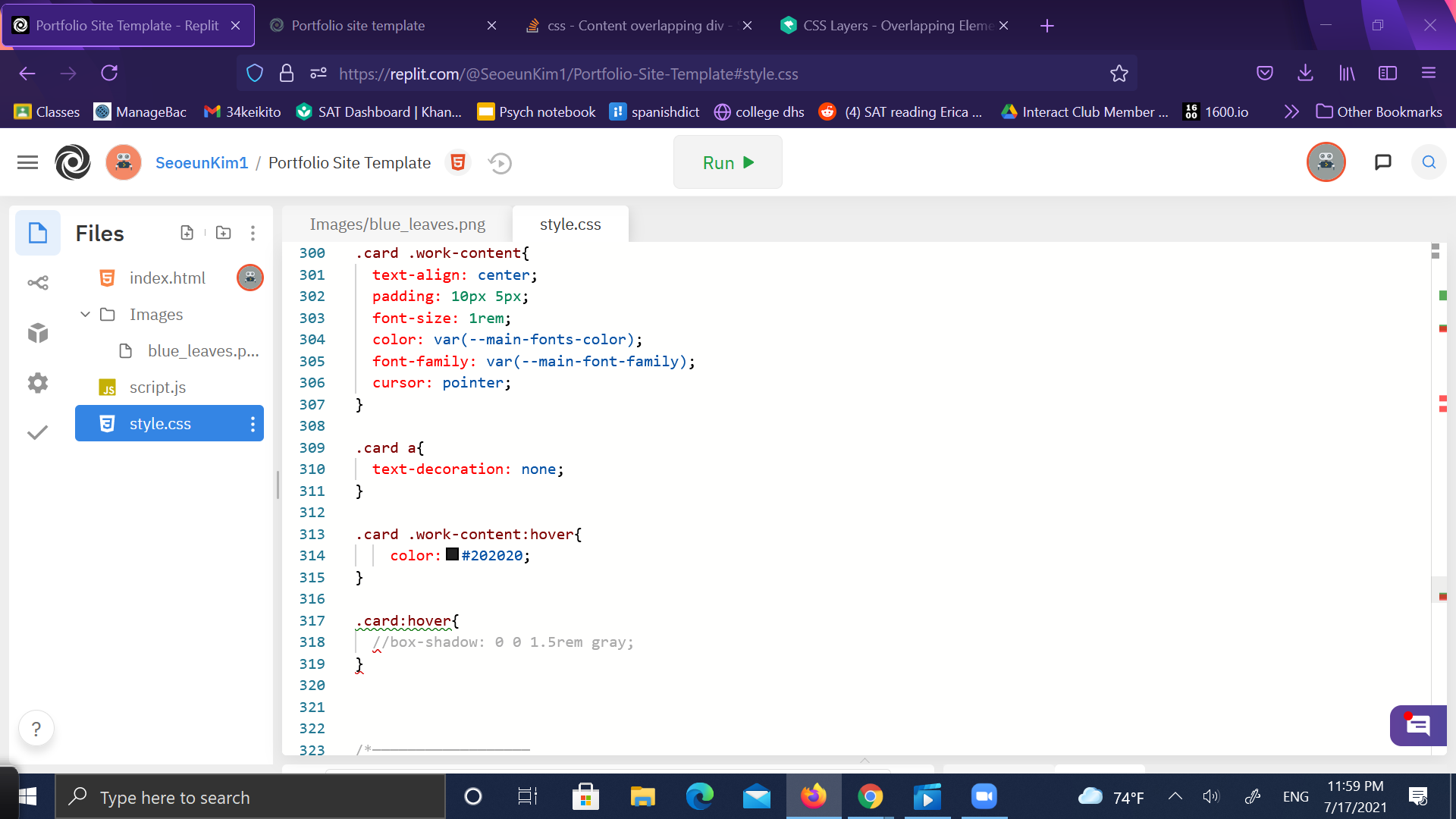Screen dimensions: 1456x819
Task: Open the Replit hamburger menu
Action: 27,162
